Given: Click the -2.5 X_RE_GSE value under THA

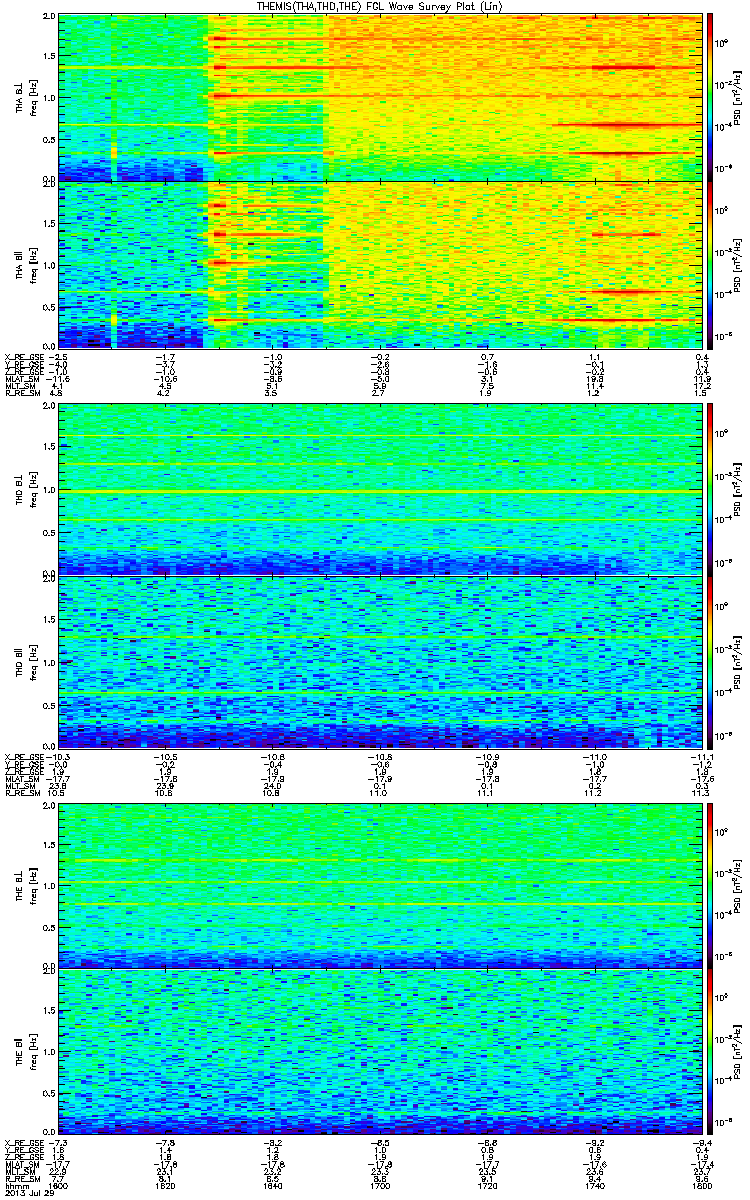Looking at the screenshot, I should click(x=60, y=356).
